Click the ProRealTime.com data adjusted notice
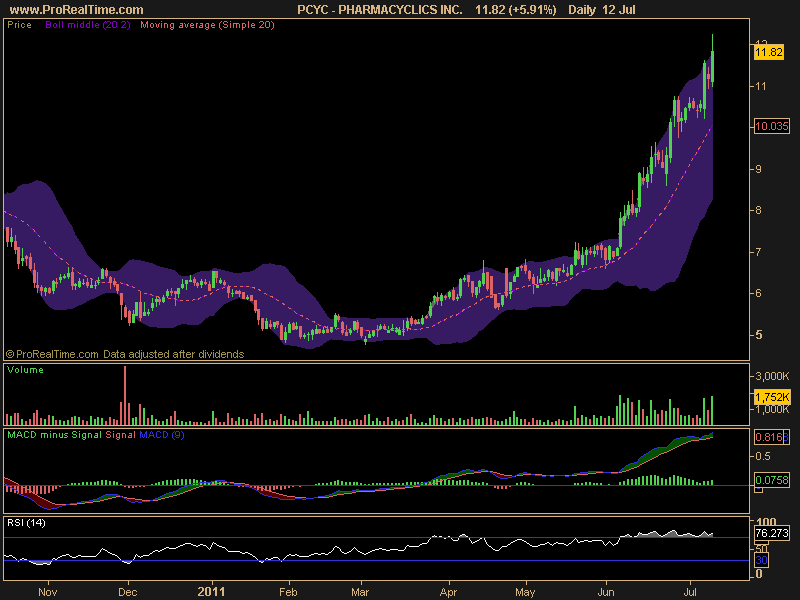 pyautogui.click(x=125, y=354)
